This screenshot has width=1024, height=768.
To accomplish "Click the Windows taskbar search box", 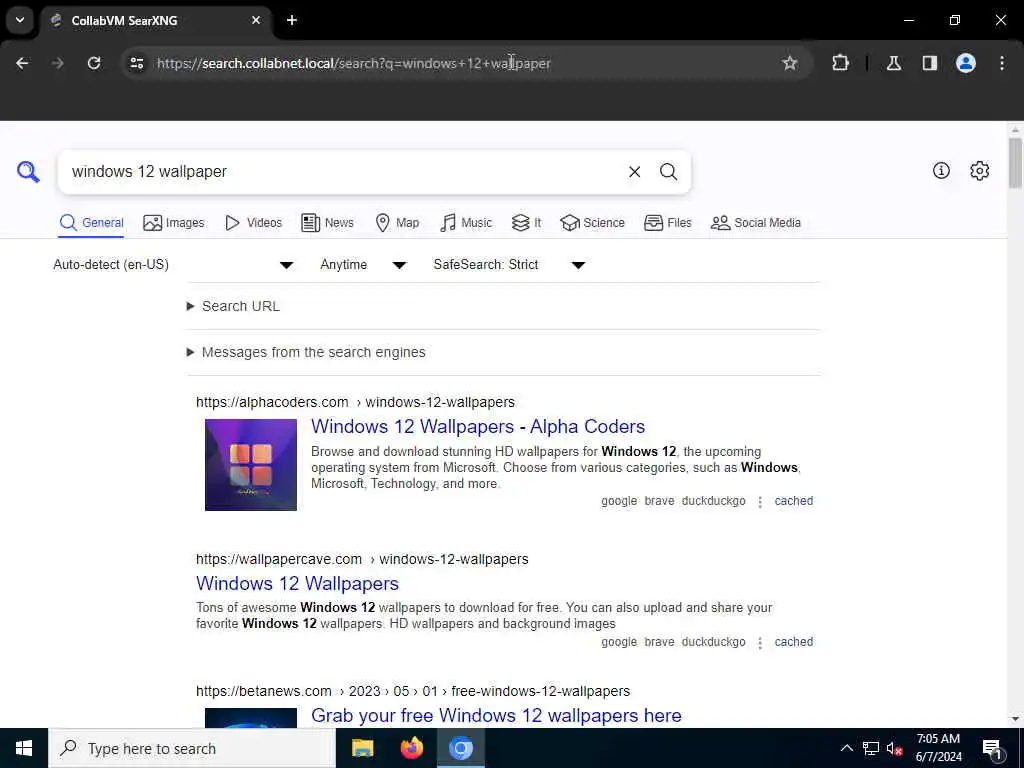I will pyautogui.click(x=192, y=748).
